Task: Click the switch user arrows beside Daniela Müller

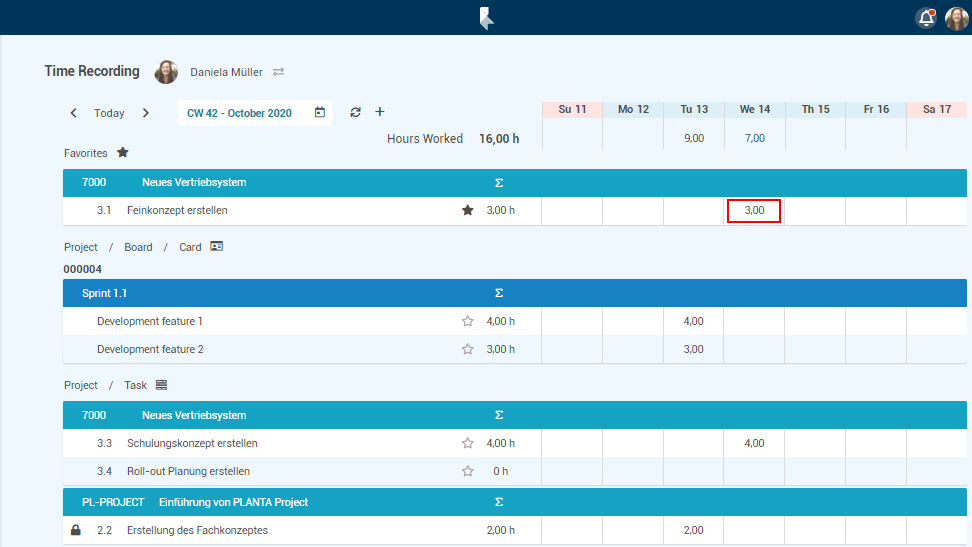Action: click(x=279, y=72)
